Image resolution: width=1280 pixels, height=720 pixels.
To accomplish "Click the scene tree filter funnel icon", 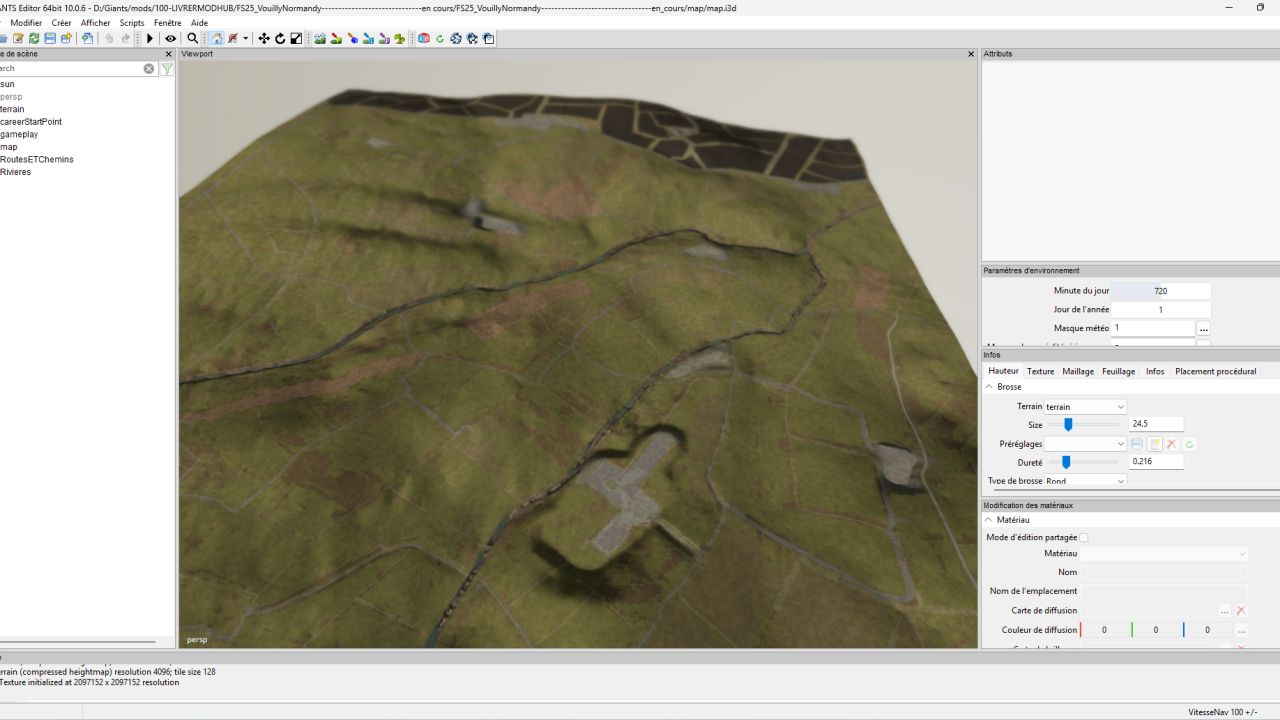I will pyautogui.click(x=167, y=69).
